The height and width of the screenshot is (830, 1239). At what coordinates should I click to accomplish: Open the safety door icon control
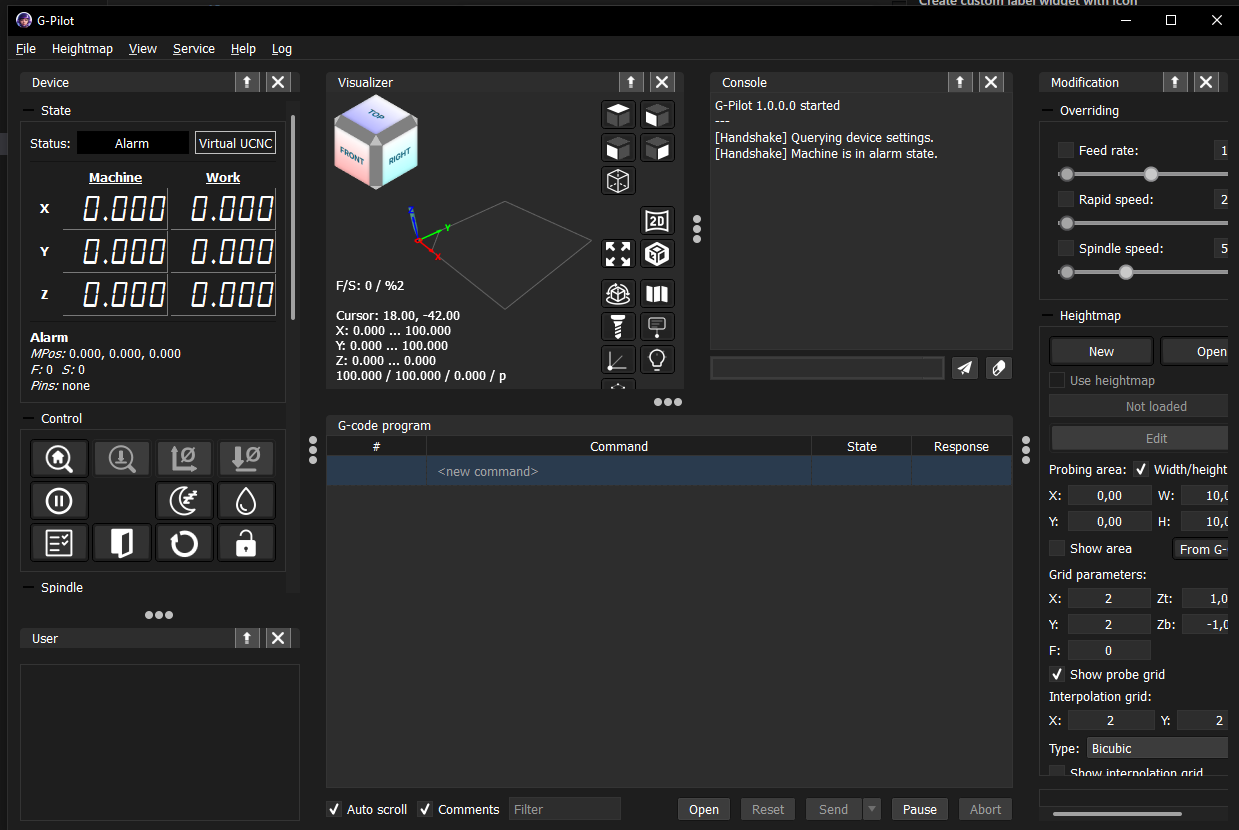pos(121,542)
